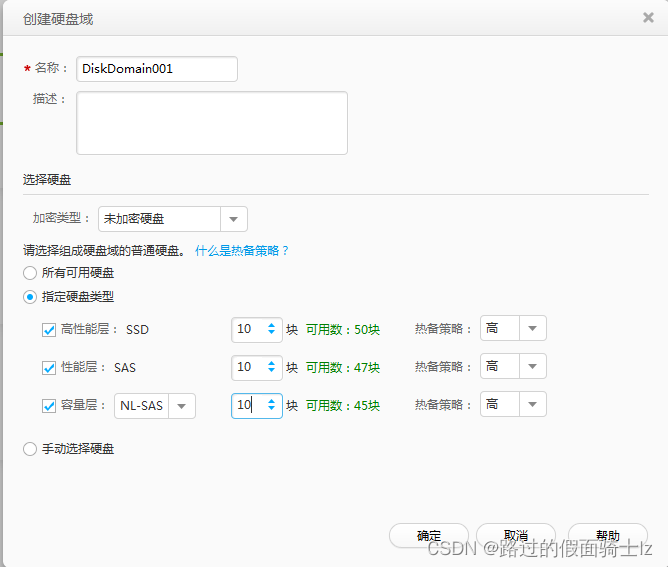
Task: Increase NL-SAS disk count with up arrow
Action: (x=271, y=401)
